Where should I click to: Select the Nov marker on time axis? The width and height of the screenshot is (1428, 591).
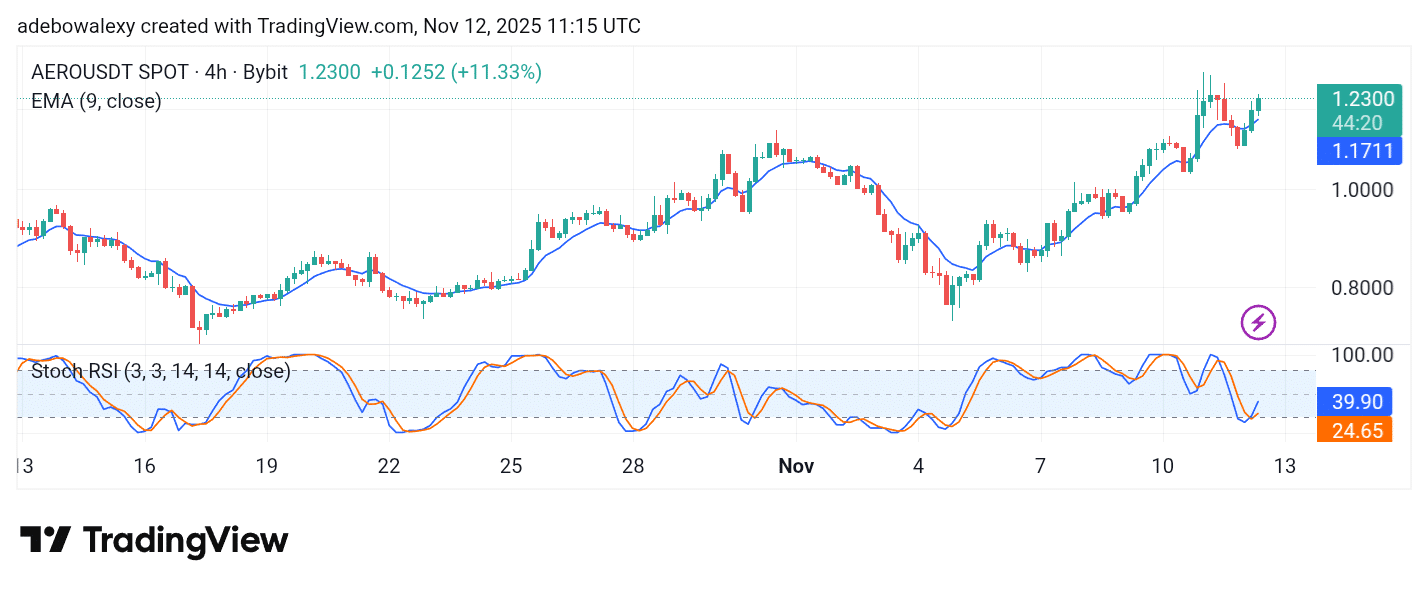pos(796,466)
